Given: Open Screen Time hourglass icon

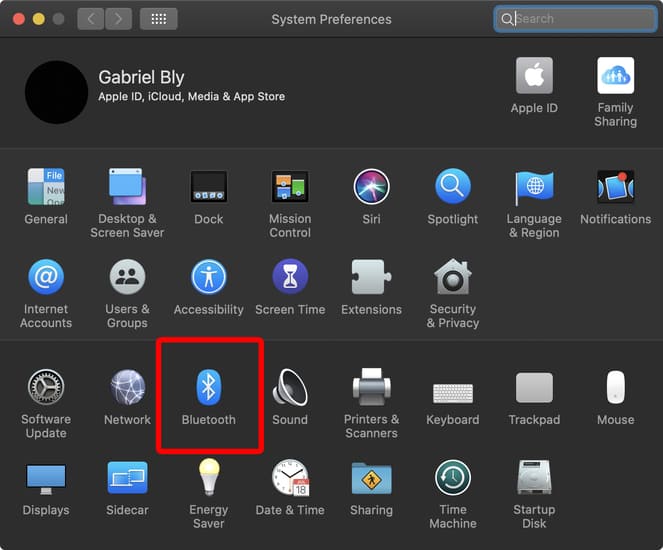Looking at the screenshot, I should coord(290,277).
